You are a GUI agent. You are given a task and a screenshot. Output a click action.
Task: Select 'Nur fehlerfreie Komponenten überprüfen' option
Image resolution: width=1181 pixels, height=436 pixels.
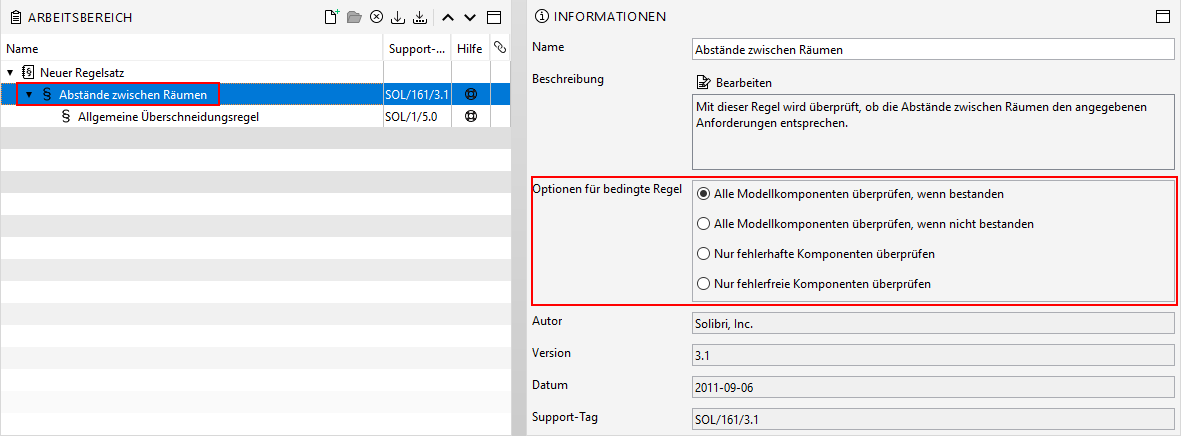click(x=815, y=284)
